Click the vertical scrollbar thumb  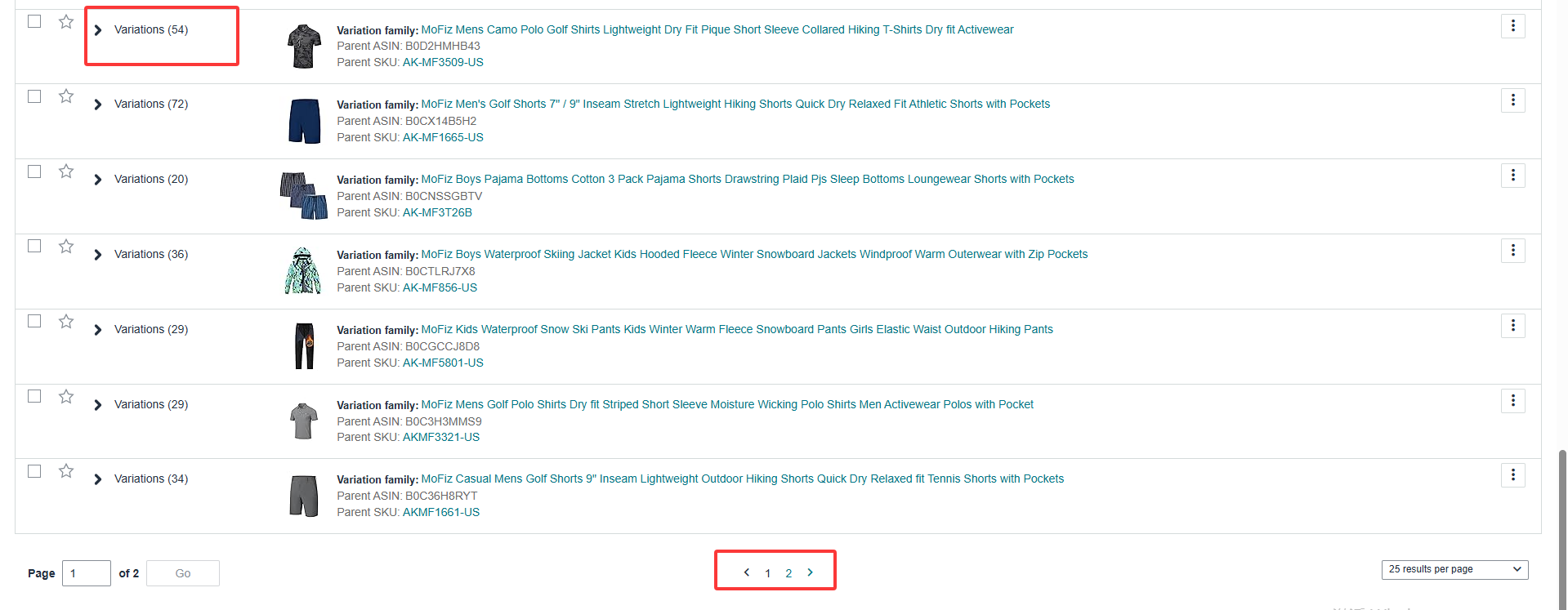click(1562, 529)
